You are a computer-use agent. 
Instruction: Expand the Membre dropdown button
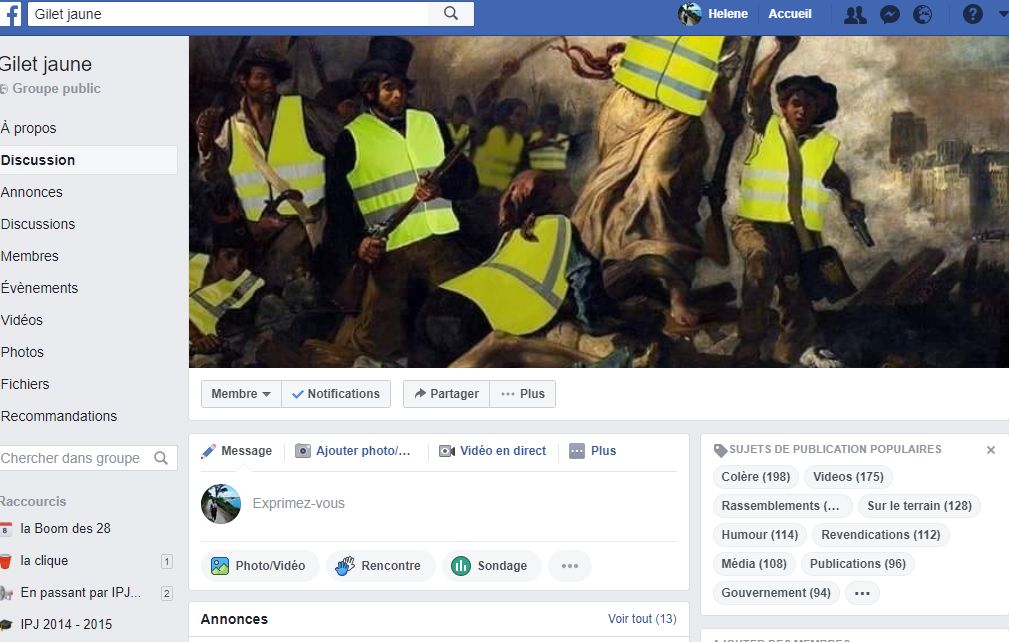coord(241,394)
